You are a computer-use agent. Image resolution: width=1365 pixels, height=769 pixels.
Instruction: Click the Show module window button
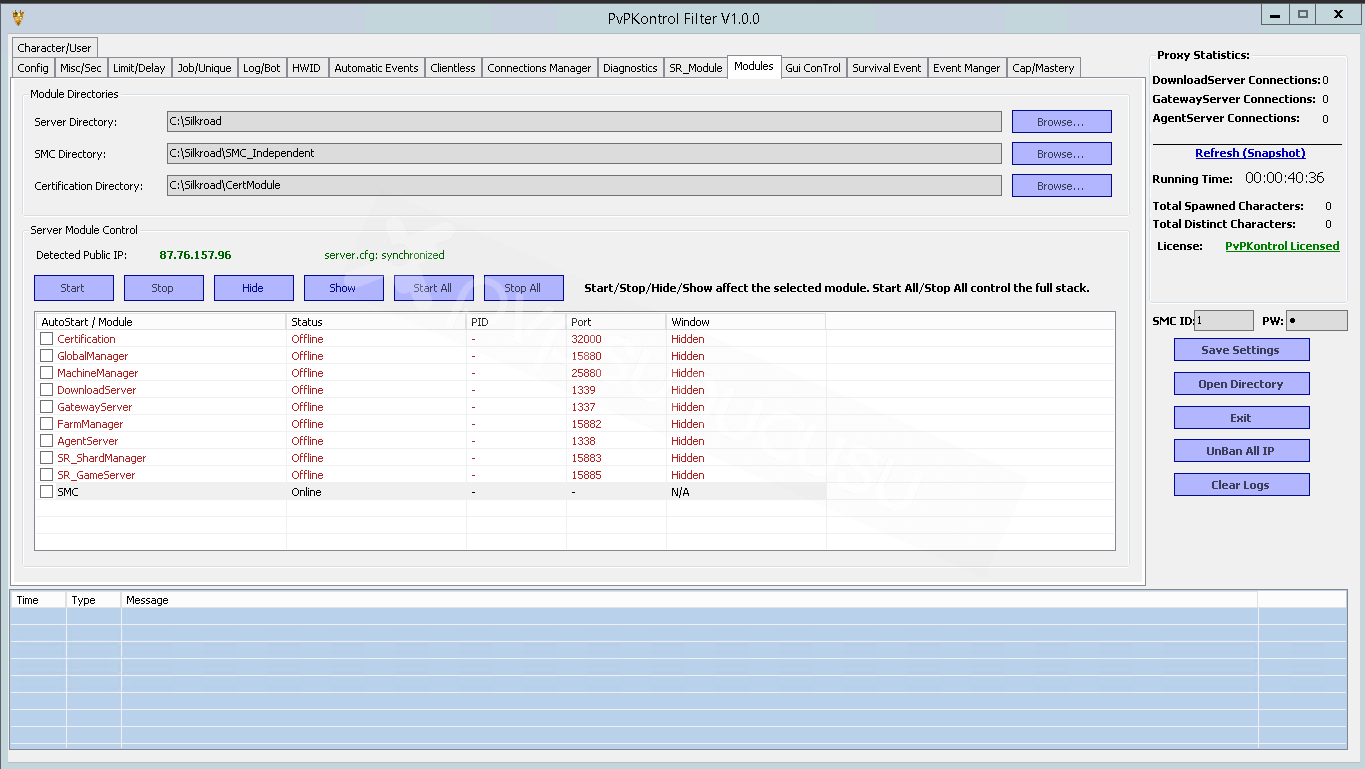click(x=343, y=288)
